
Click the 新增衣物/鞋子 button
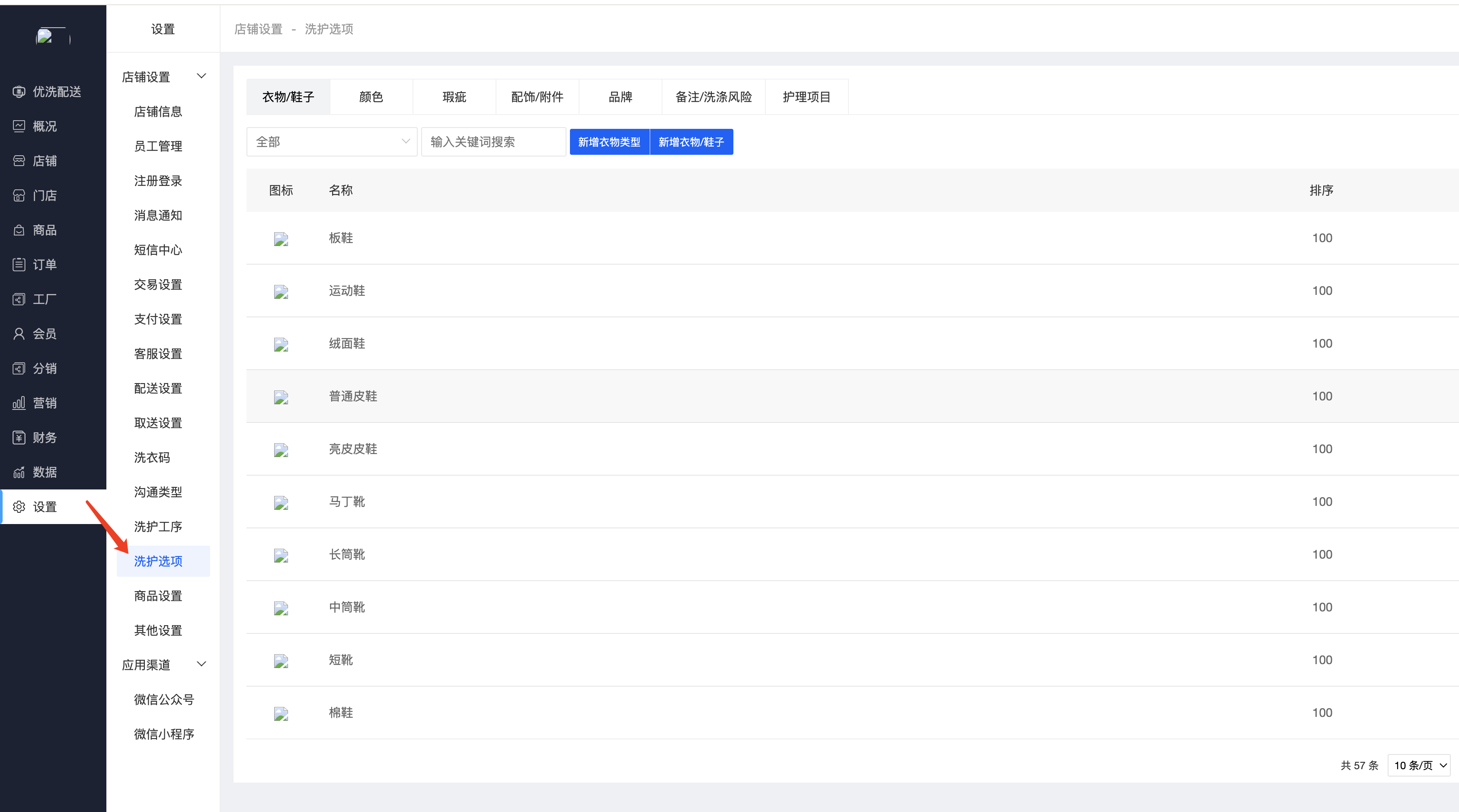pos(691,141)
